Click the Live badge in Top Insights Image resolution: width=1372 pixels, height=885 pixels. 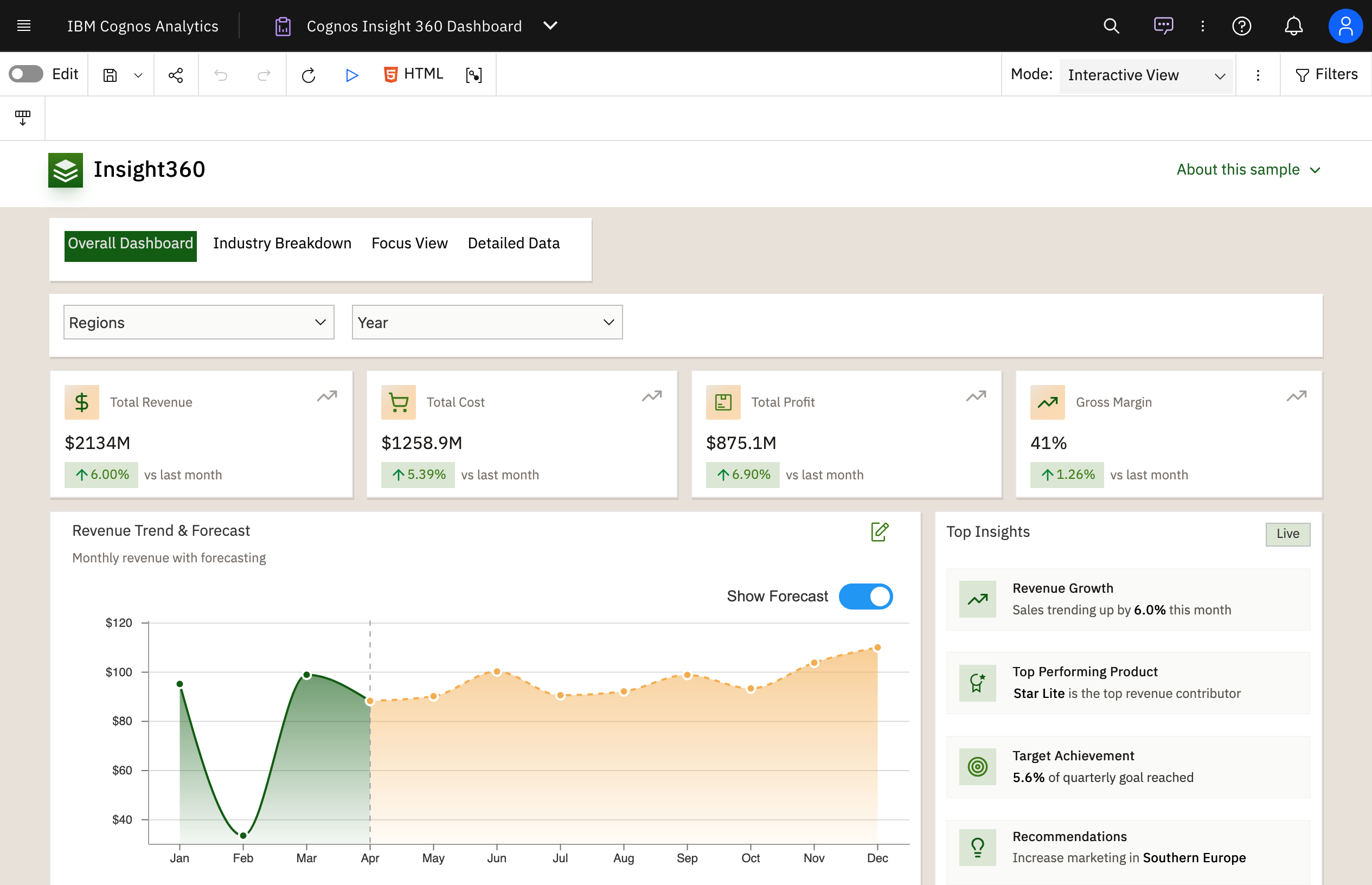tap(1287, 534)
